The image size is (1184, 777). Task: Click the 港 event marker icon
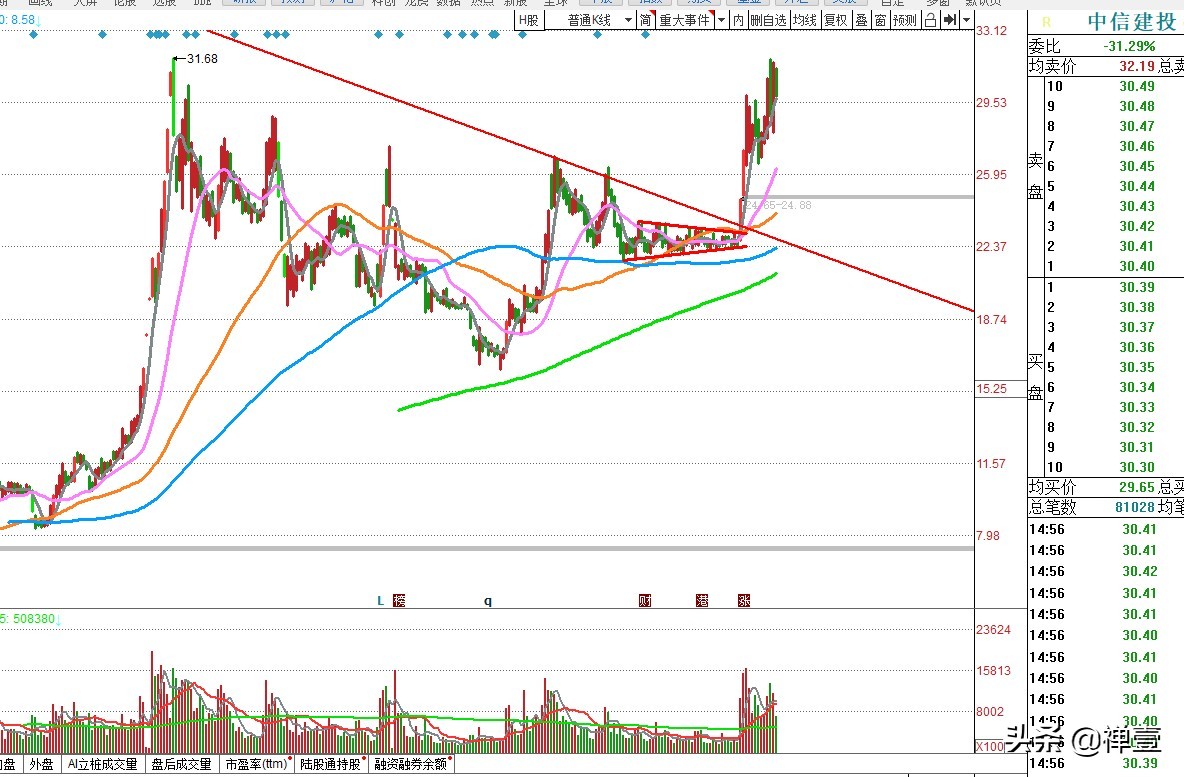tap(702, 600)
